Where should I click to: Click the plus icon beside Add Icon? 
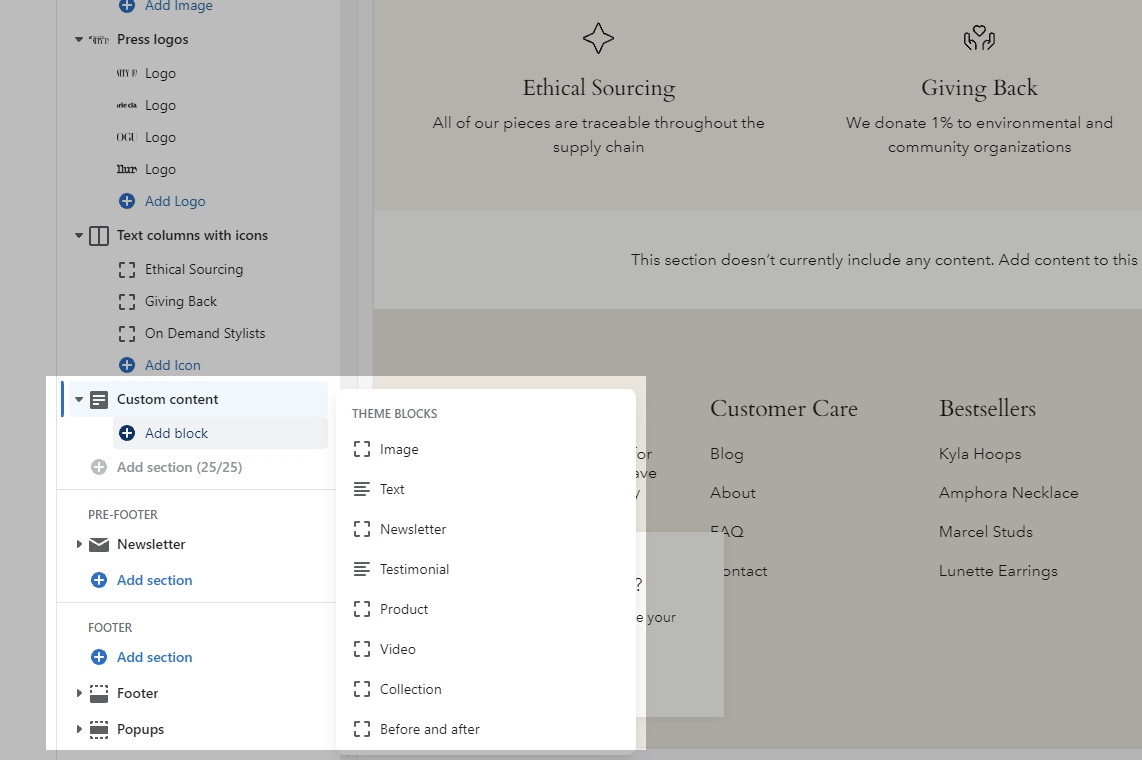pyautogui.click(x=127, y=365)
